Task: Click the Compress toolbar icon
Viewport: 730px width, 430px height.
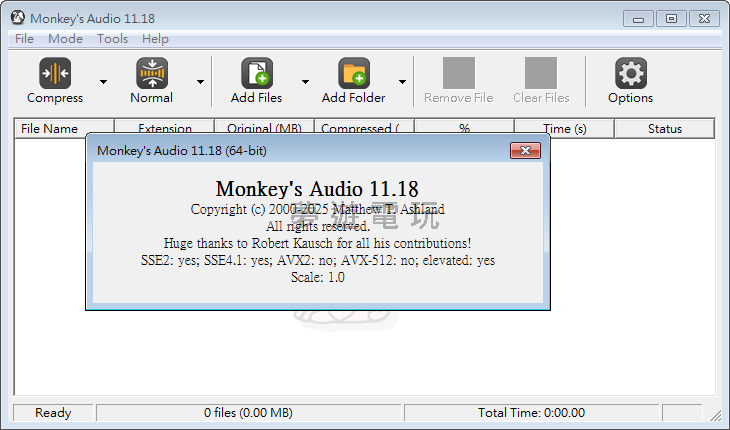Action: [55, 74]
